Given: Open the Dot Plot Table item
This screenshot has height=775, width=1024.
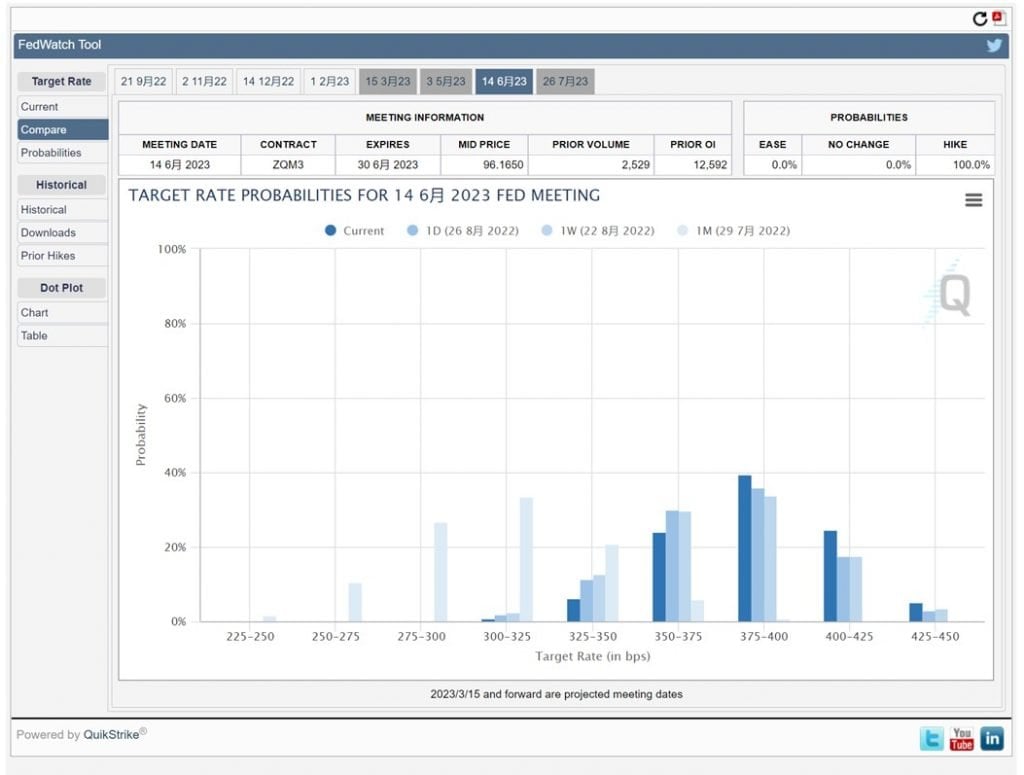Looking at the screenshot, I should tap(63, 336).
